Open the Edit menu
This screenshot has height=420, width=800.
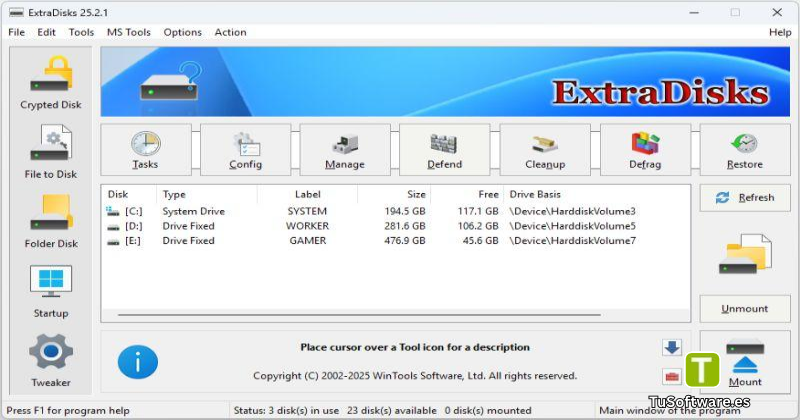(46, 32)
